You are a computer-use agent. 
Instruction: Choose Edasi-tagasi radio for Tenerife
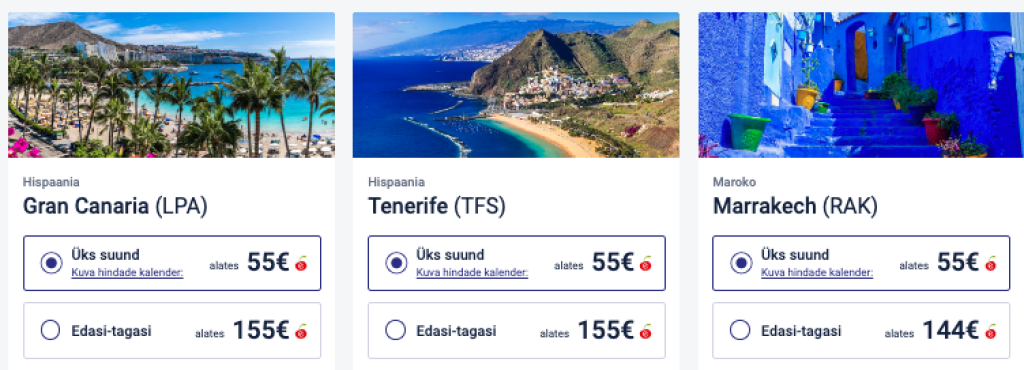click(x=395, y=330)
